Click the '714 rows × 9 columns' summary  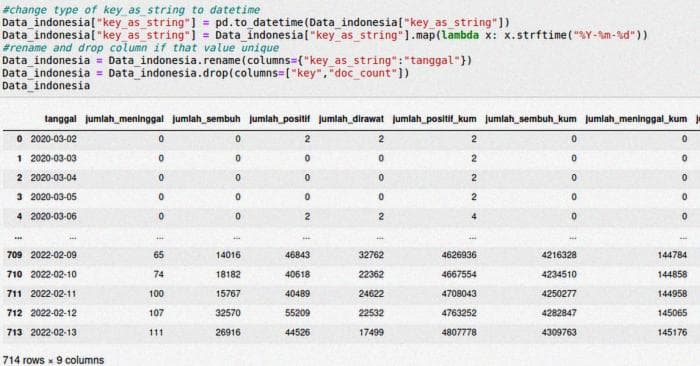click(x=53, y=360)
